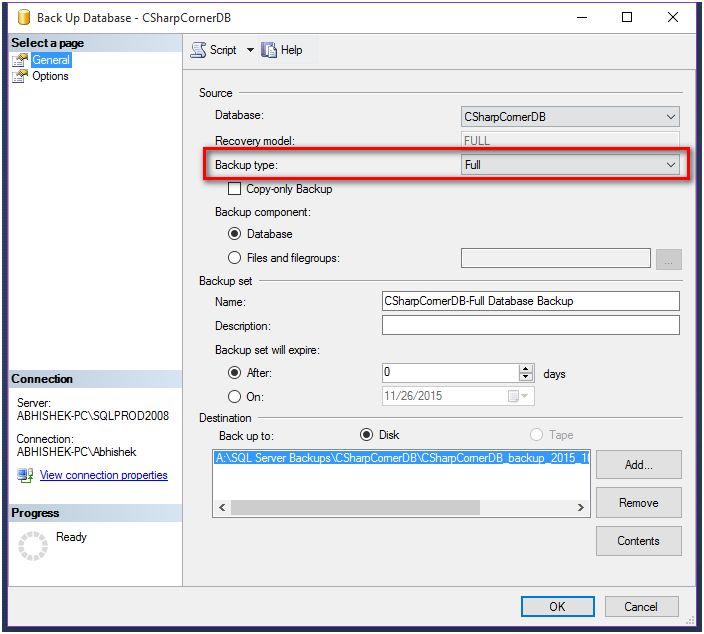Screen dimensions: 704x634
Task: Click destination list scroll right arrow
Action: coord(581,507)
